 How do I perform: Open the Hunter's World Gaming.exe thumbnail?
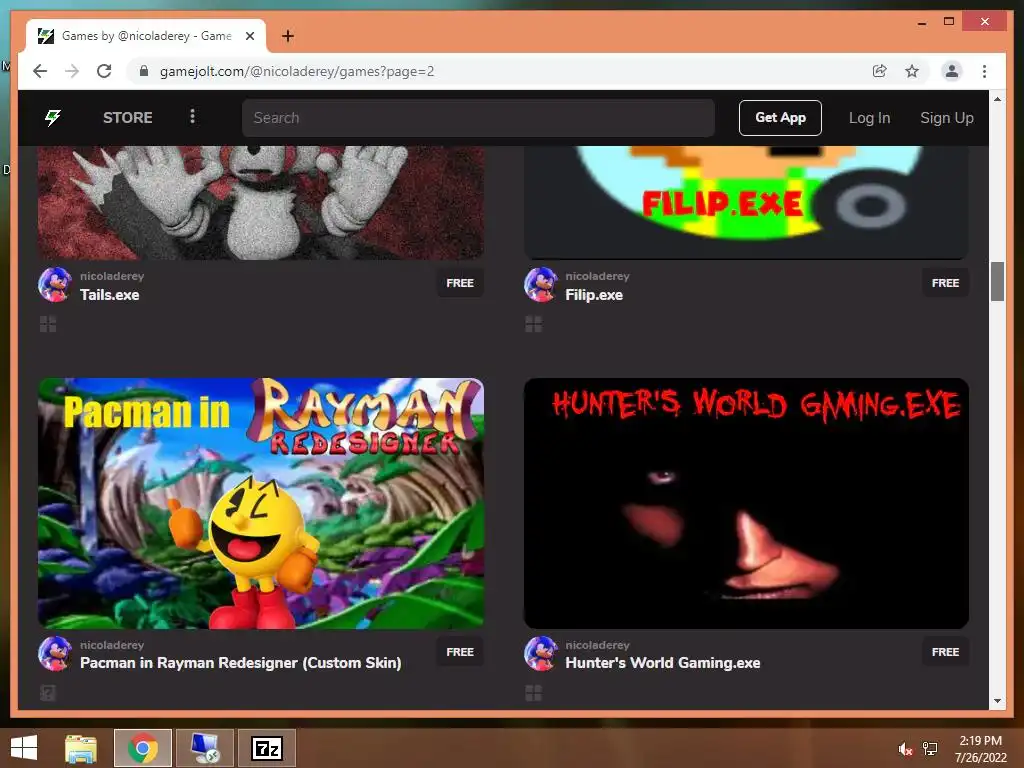coord(746,504)
